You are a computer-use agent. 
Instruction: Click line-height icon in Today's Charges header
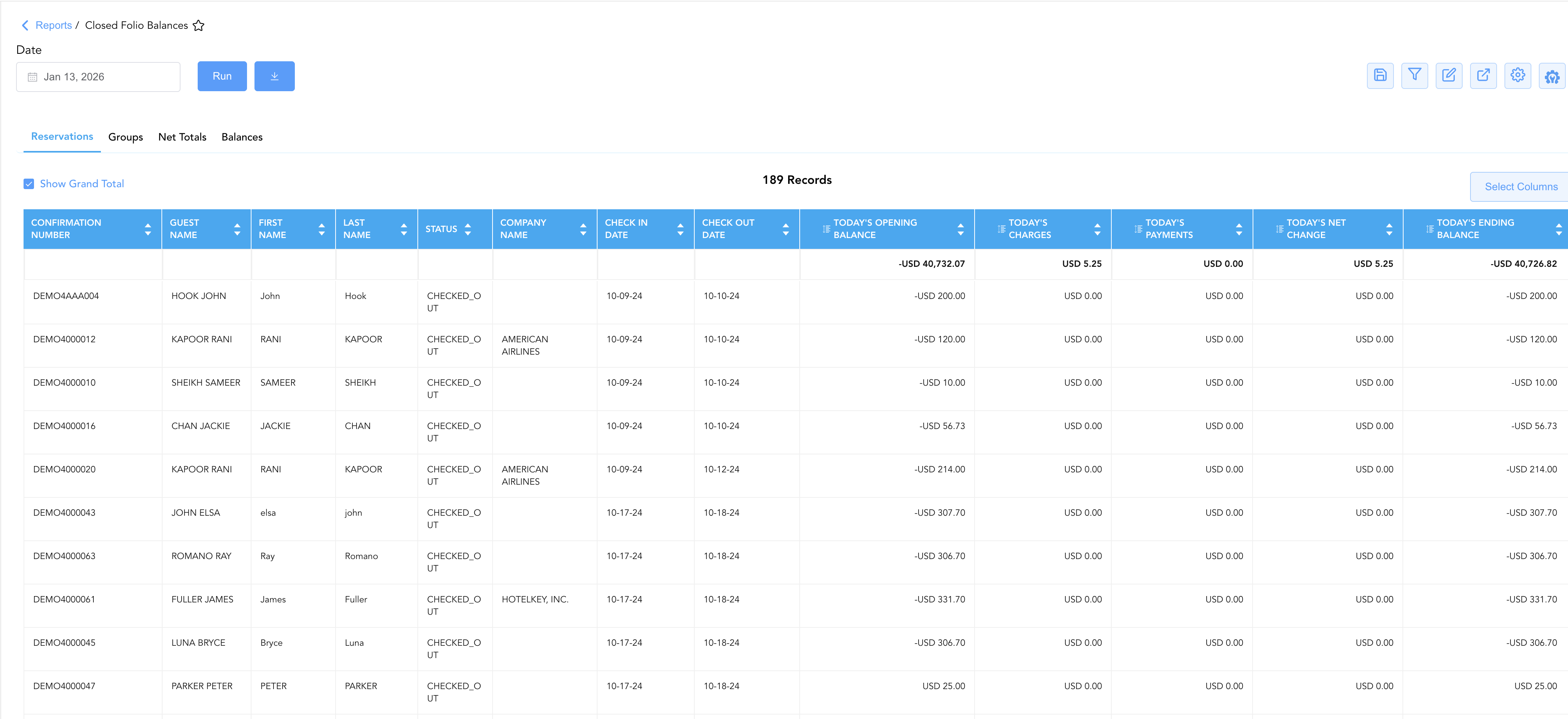point(1001,229)
